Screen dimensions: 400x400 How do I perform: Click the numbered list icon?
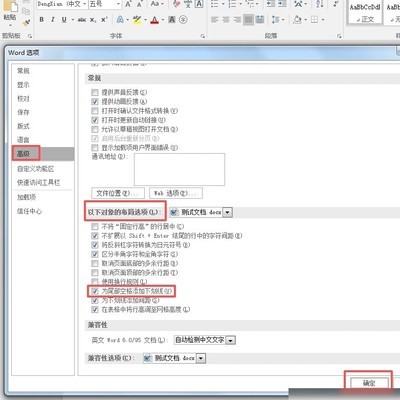click(232, 4)
